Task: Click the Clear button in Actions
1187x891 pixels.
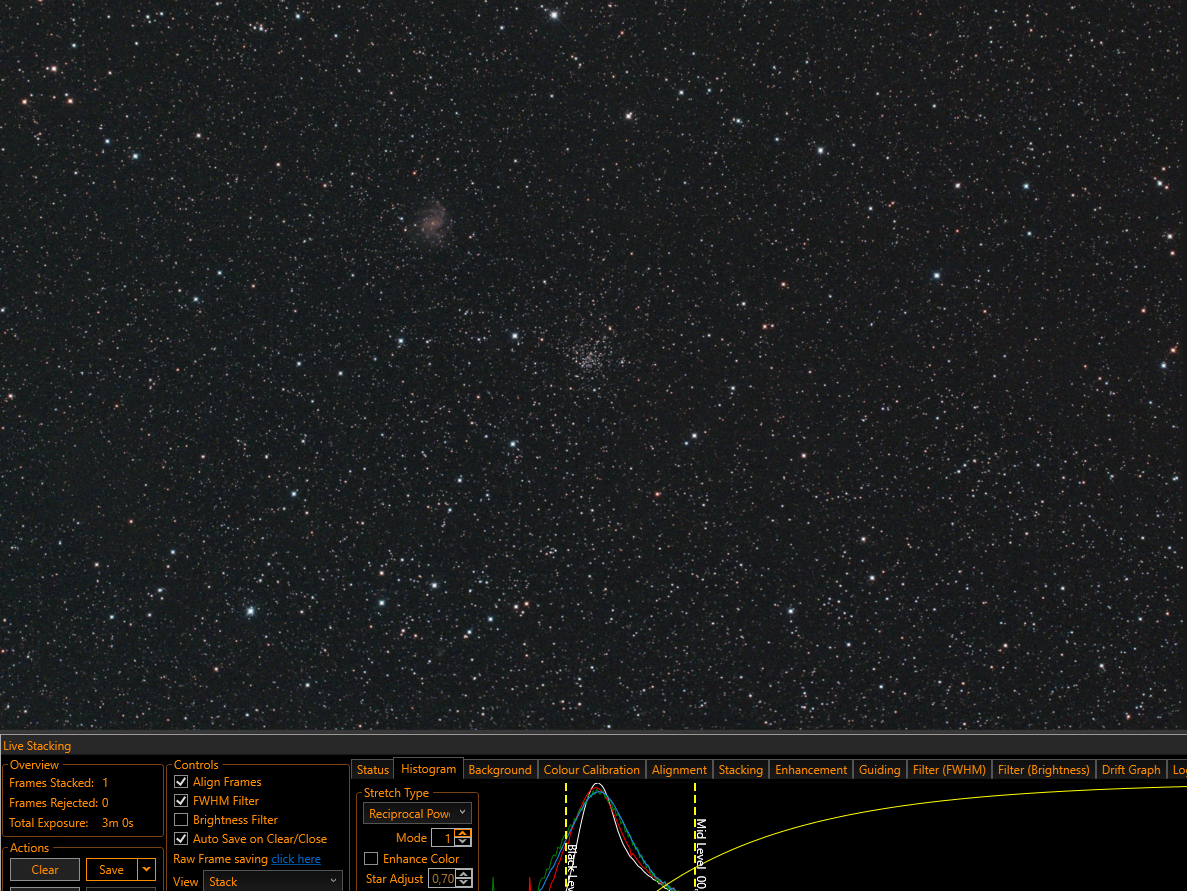Action: [x=45, y=869]
